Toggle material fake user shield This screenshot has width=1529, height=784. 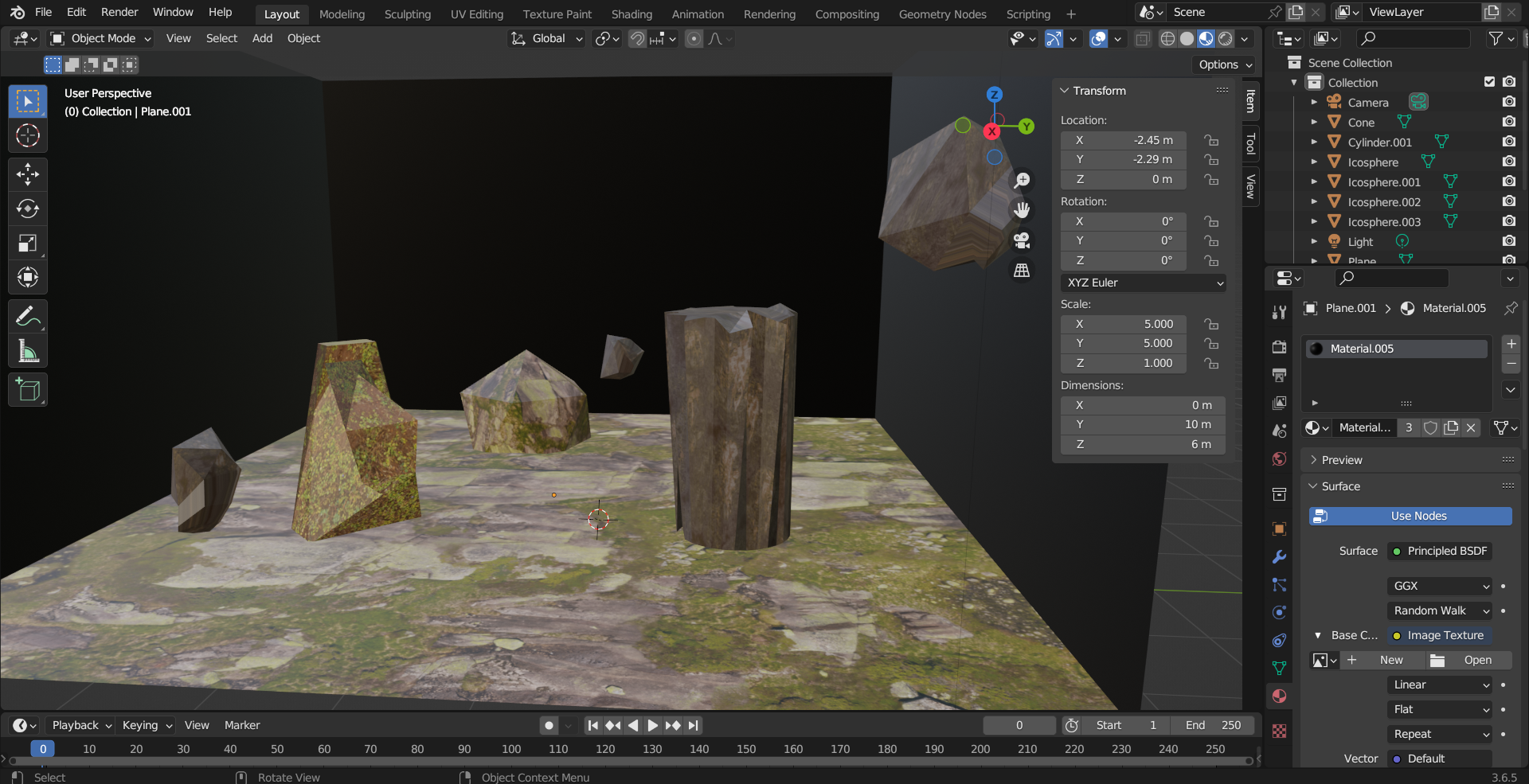pyautogui.click(x=1430, y=427)
